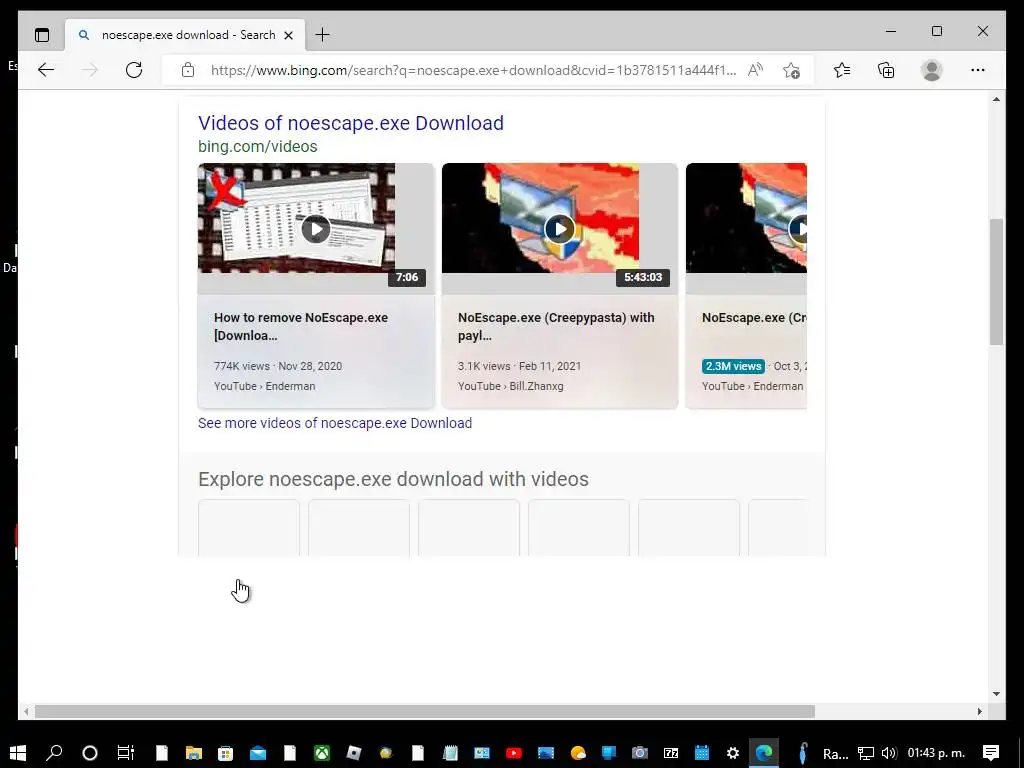This screenshot has height=768, width=1024.
Task: Open the browser profile avatar
Action: (x=932, y=70)
